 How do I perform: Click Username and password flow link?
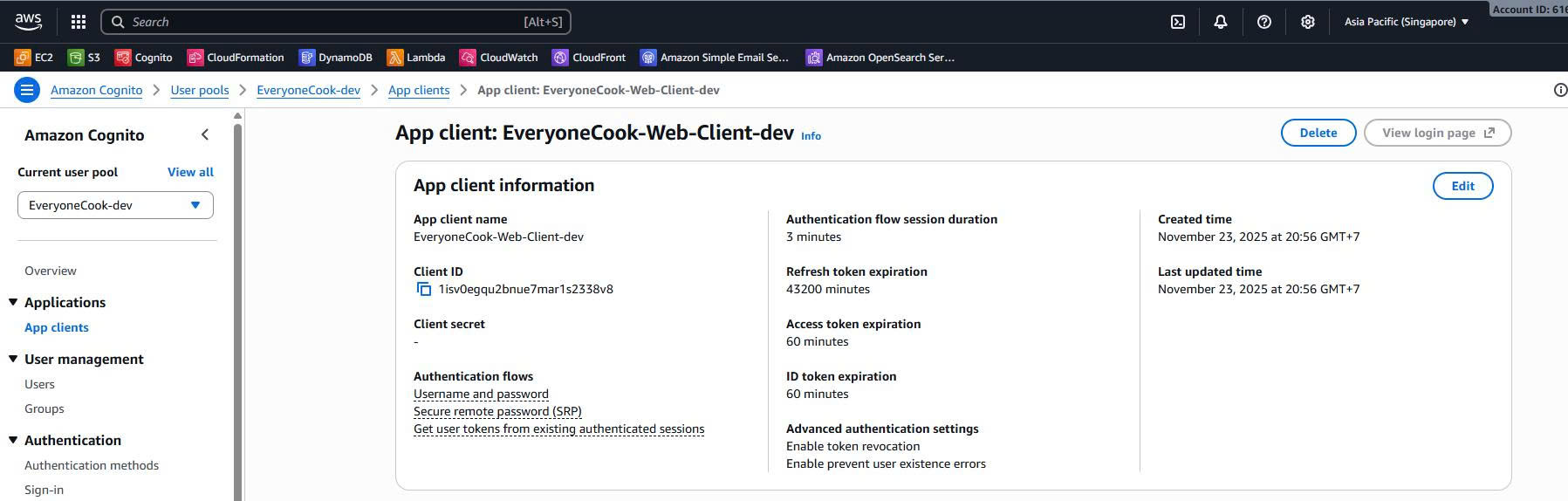(481, 394)
